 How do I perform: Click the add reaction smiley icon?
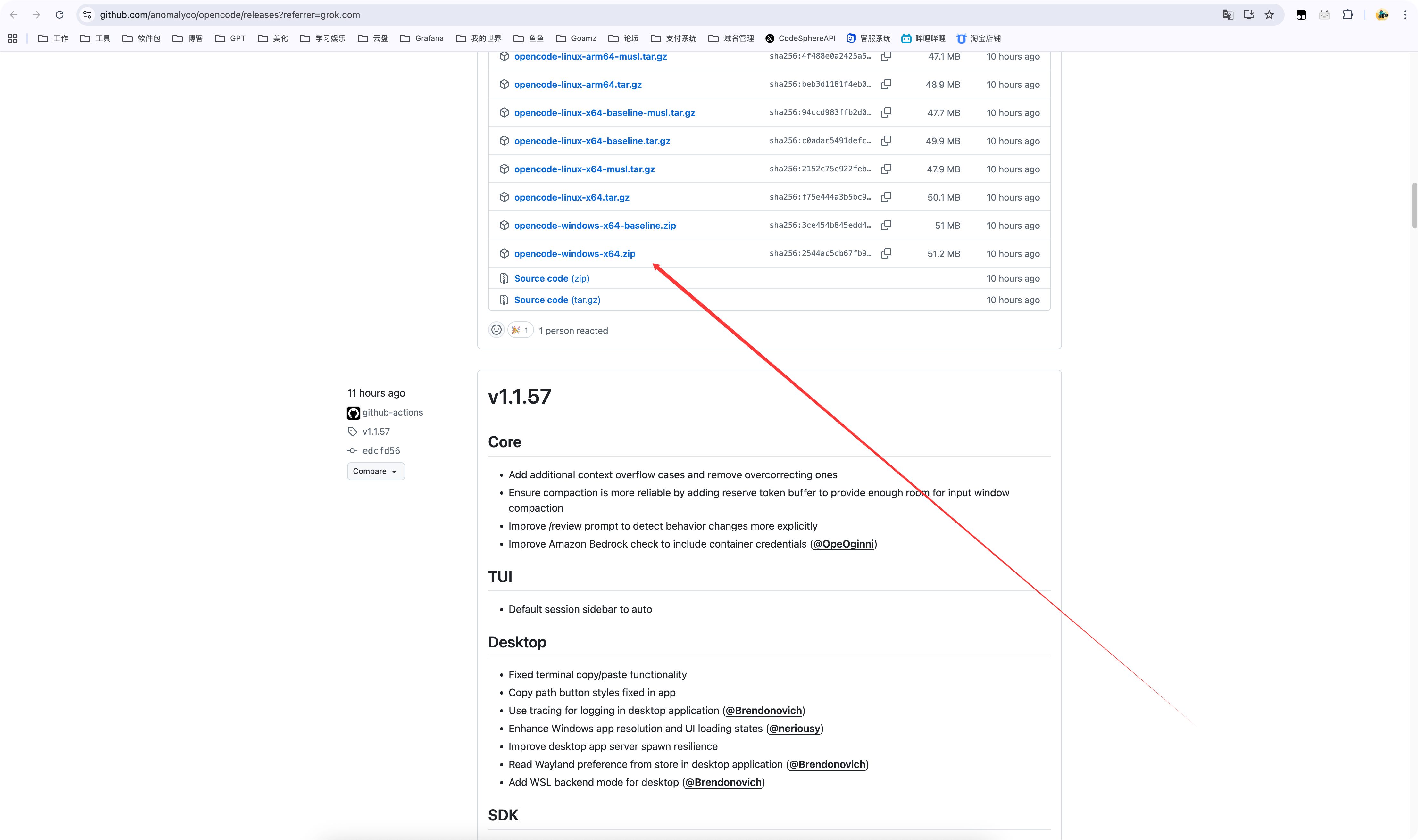(496, 330)
